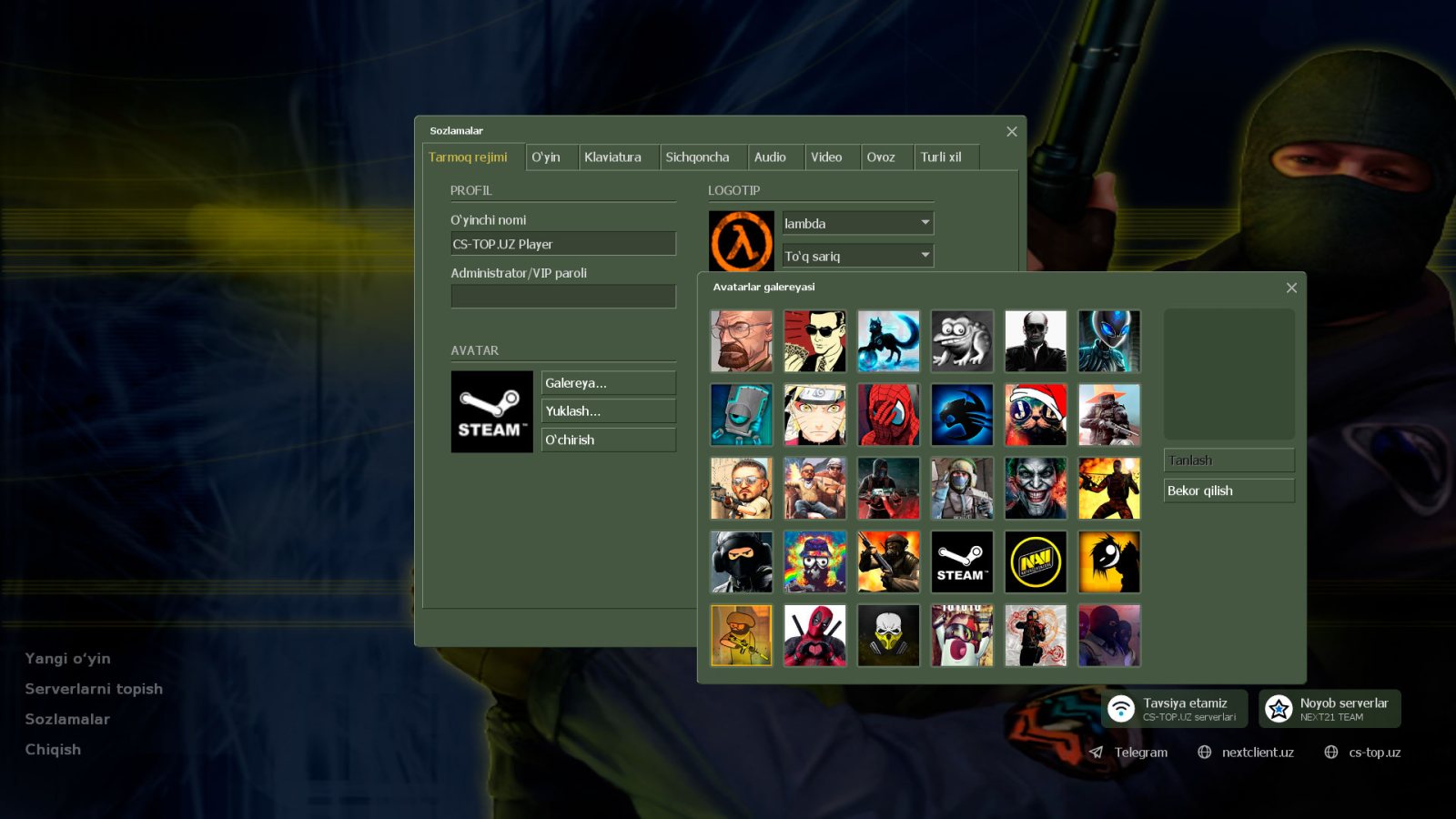Expand the To'q sariq color dropdown
This screenshot has width=1456, height=819.
click(858, 256)
